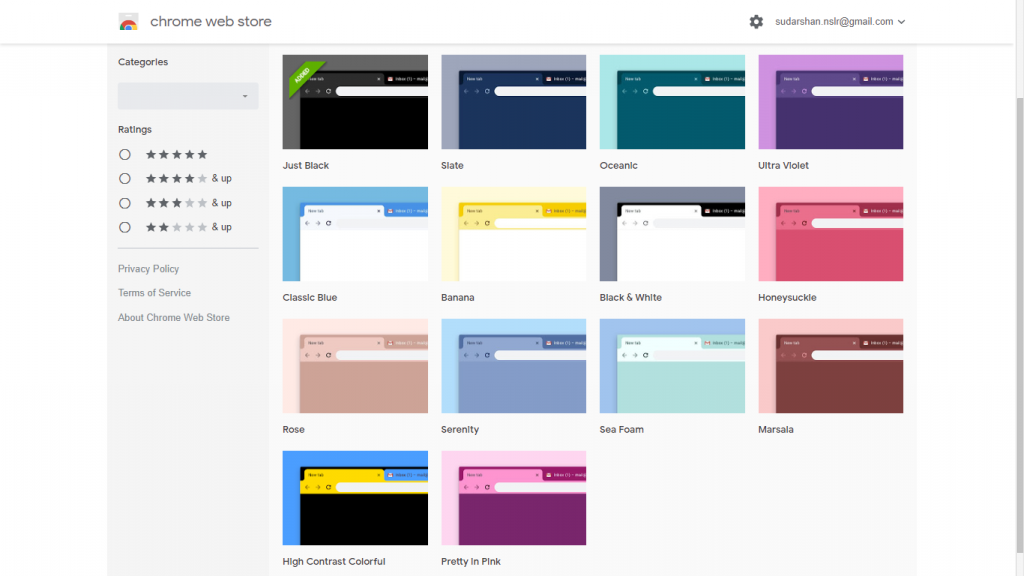Open the Ultra Violet theme thumbnail
Viewport: 1024px width, 576px height.
click(831, 102)
